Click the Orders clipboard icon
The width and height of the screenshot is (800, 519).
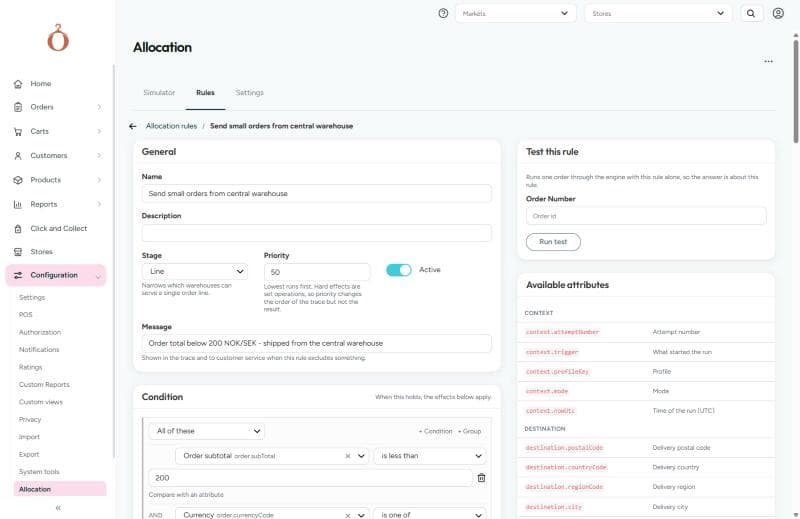(18, 107)
